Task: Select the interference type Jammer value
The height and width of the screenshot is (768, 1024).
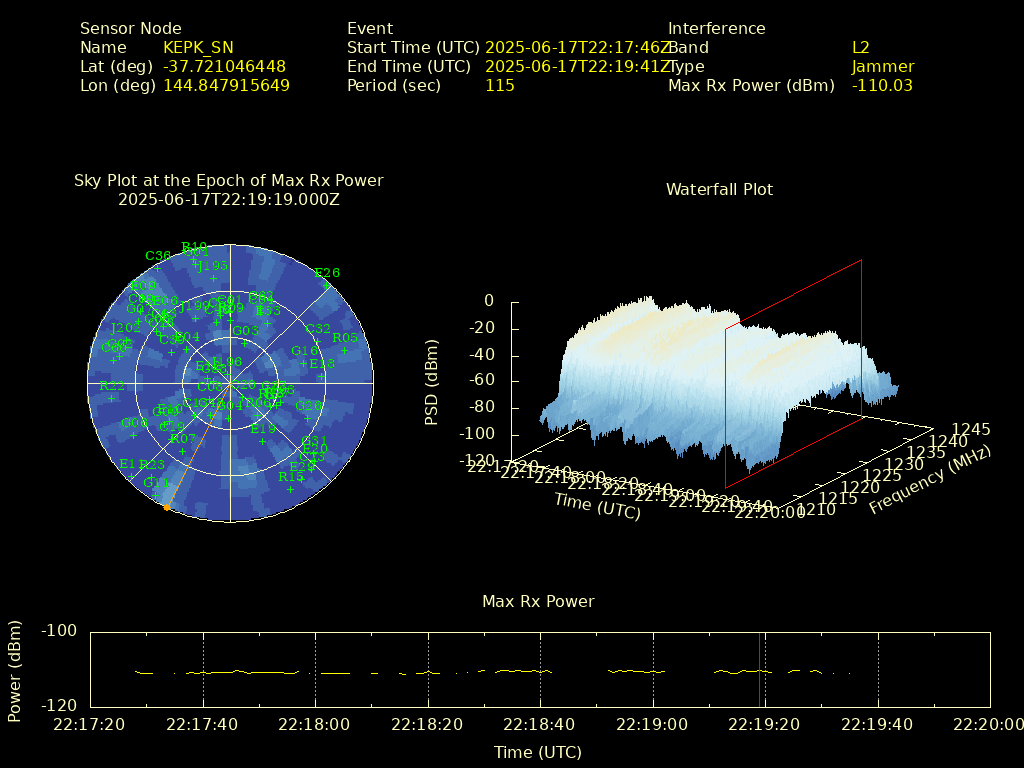Action: point(882,66)
